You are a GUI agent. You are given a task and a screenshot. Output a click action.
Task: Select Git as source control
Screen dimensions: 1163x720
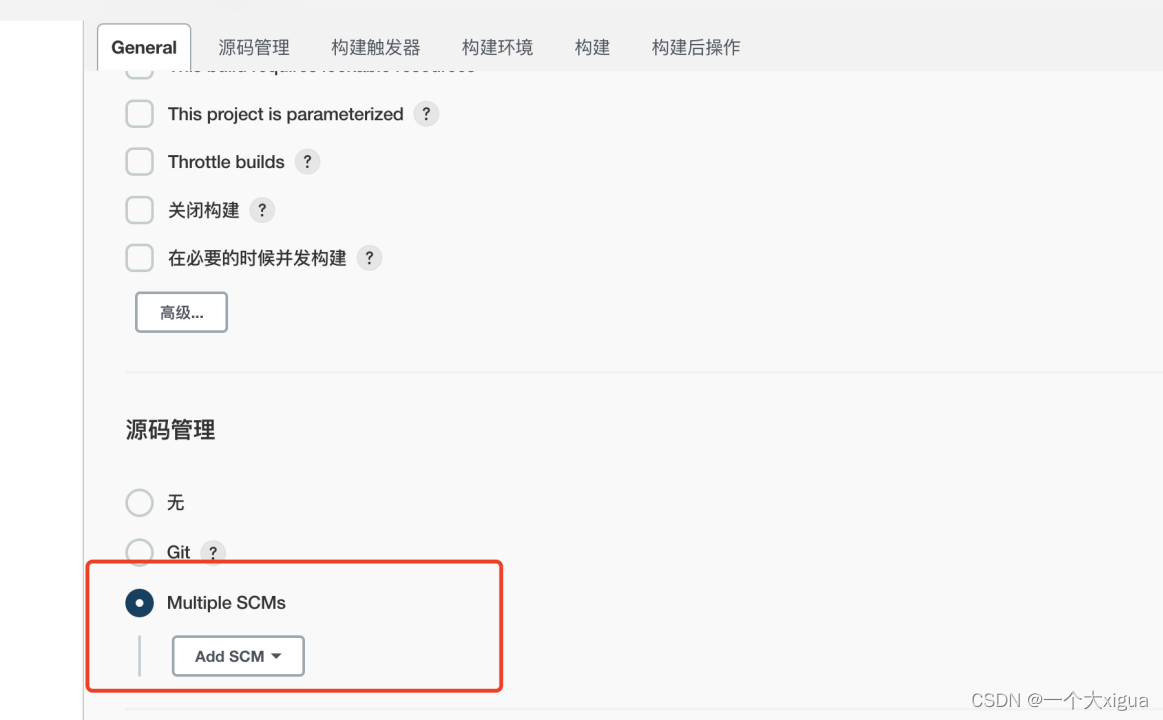pos(139,552)
